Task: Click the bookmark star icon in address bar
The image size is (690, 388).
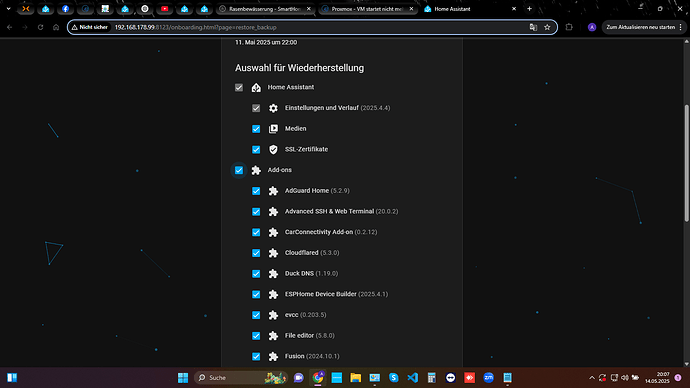Action: click(x=547, y=27)
